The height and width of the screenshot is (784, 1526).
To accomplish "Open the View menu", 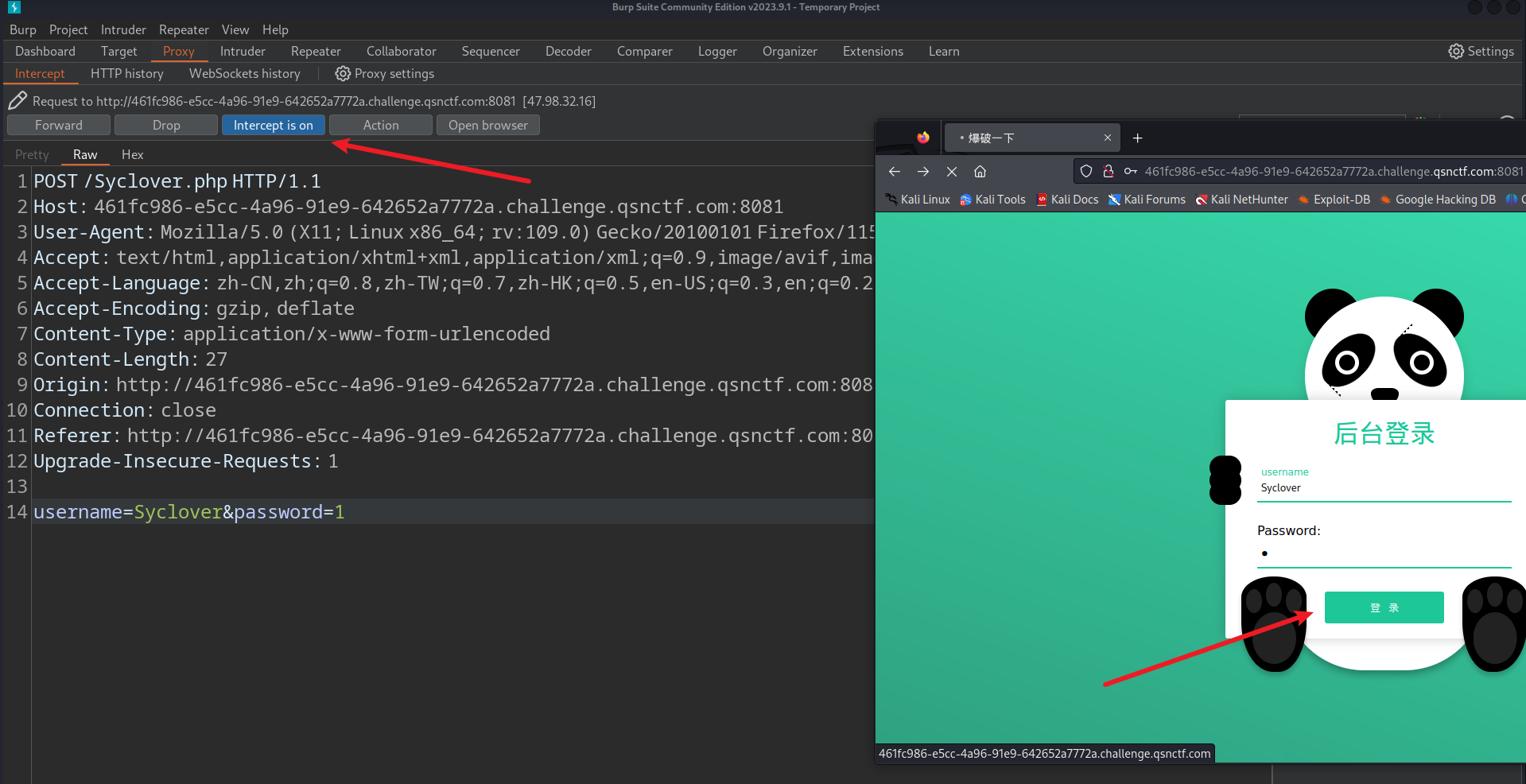I will pos(235,29).
